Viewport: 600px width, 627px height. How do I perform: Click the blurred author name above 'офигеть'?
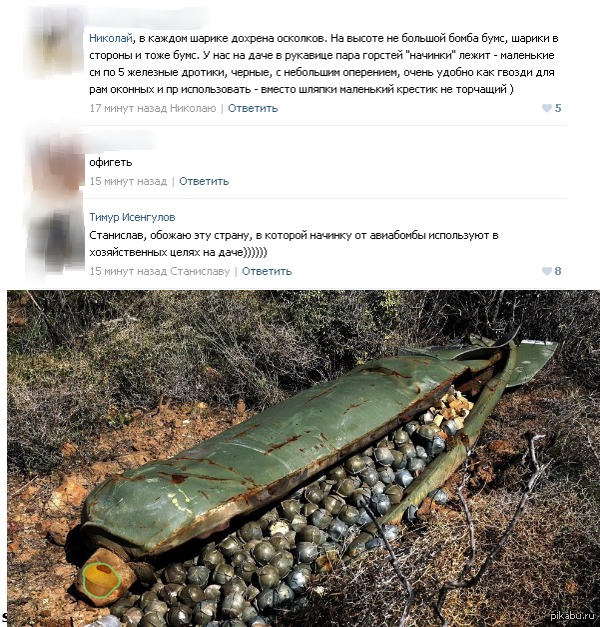(122, 144)
